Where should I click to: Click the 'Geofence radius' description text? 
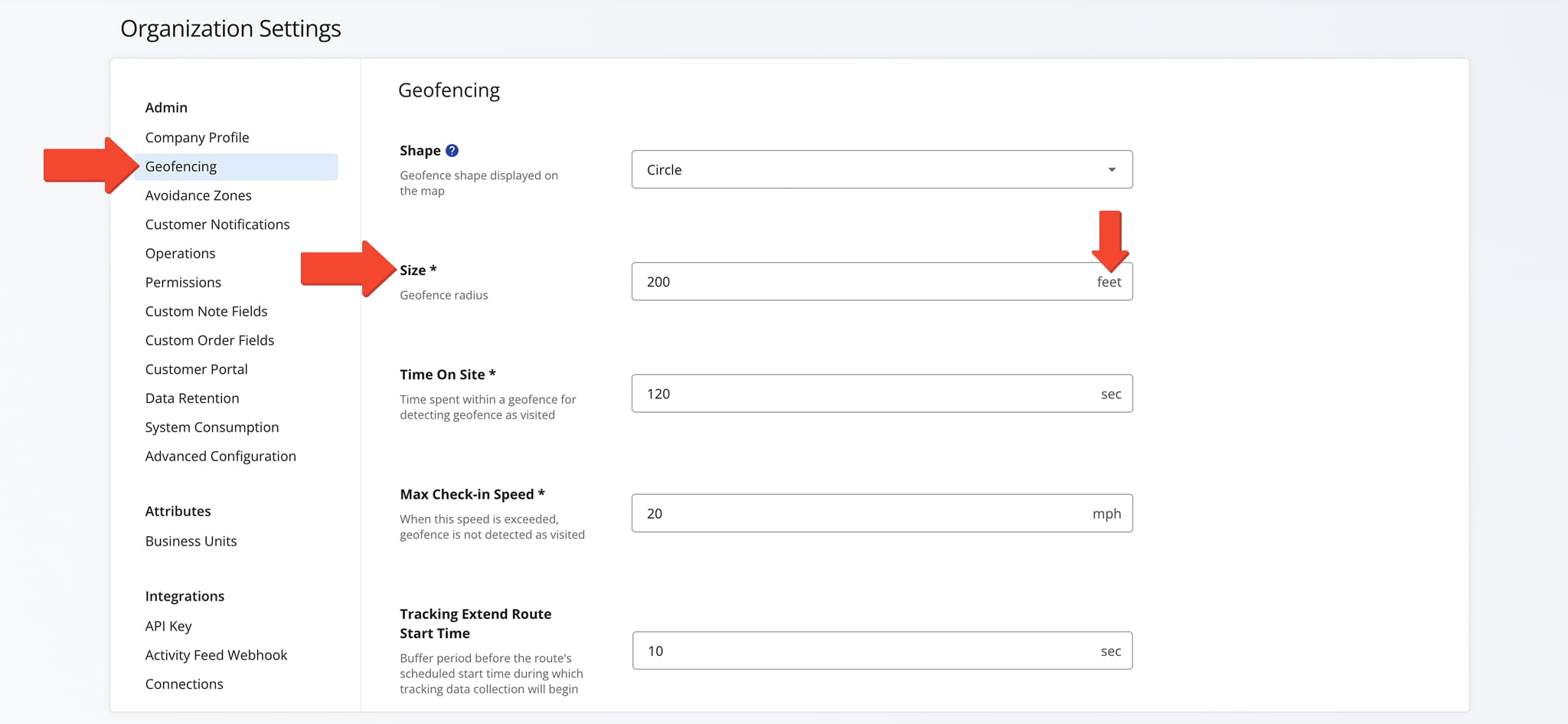(443, 295)
